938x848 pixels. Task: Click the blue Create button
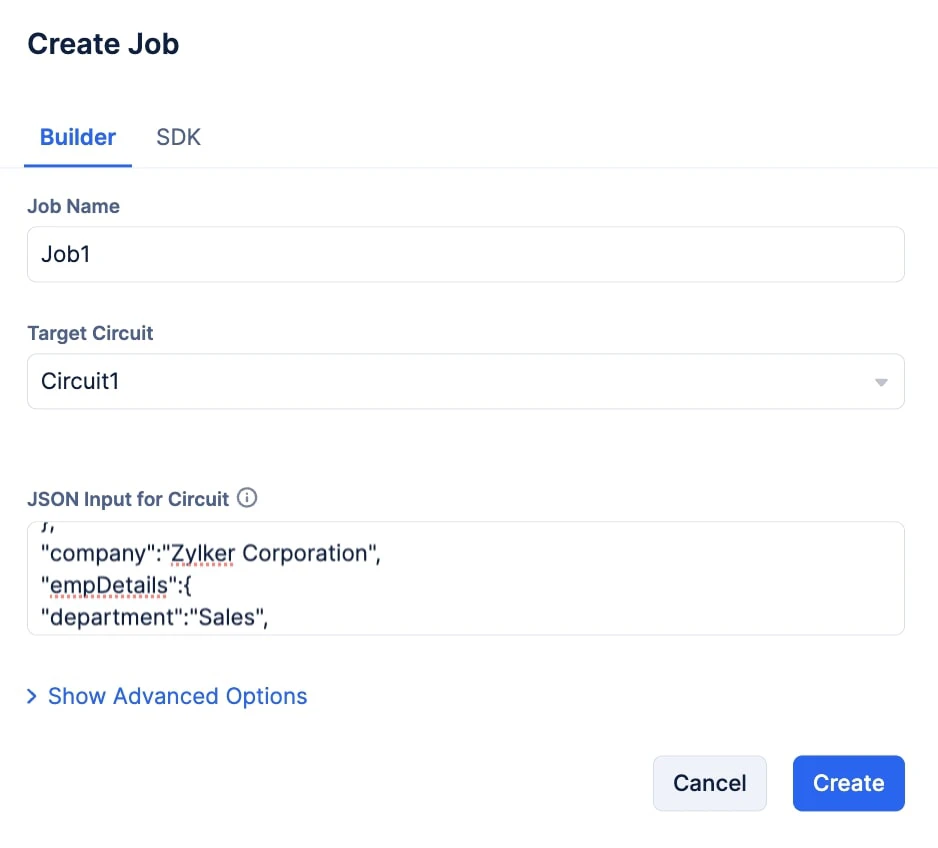click(x=848, y=783)
